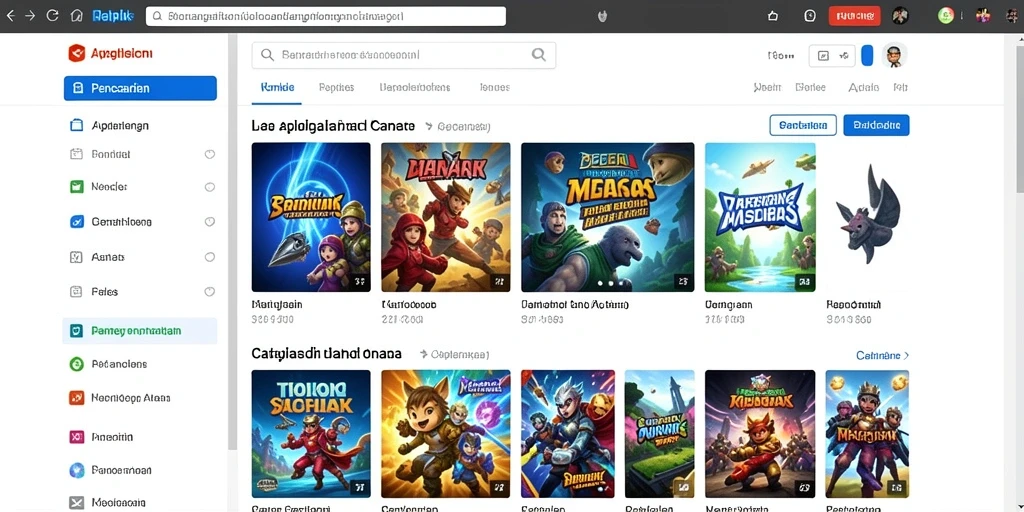Click the Relplik browser tab label
The width and height of the screenshot is (1024, 512).
(113, 16)
